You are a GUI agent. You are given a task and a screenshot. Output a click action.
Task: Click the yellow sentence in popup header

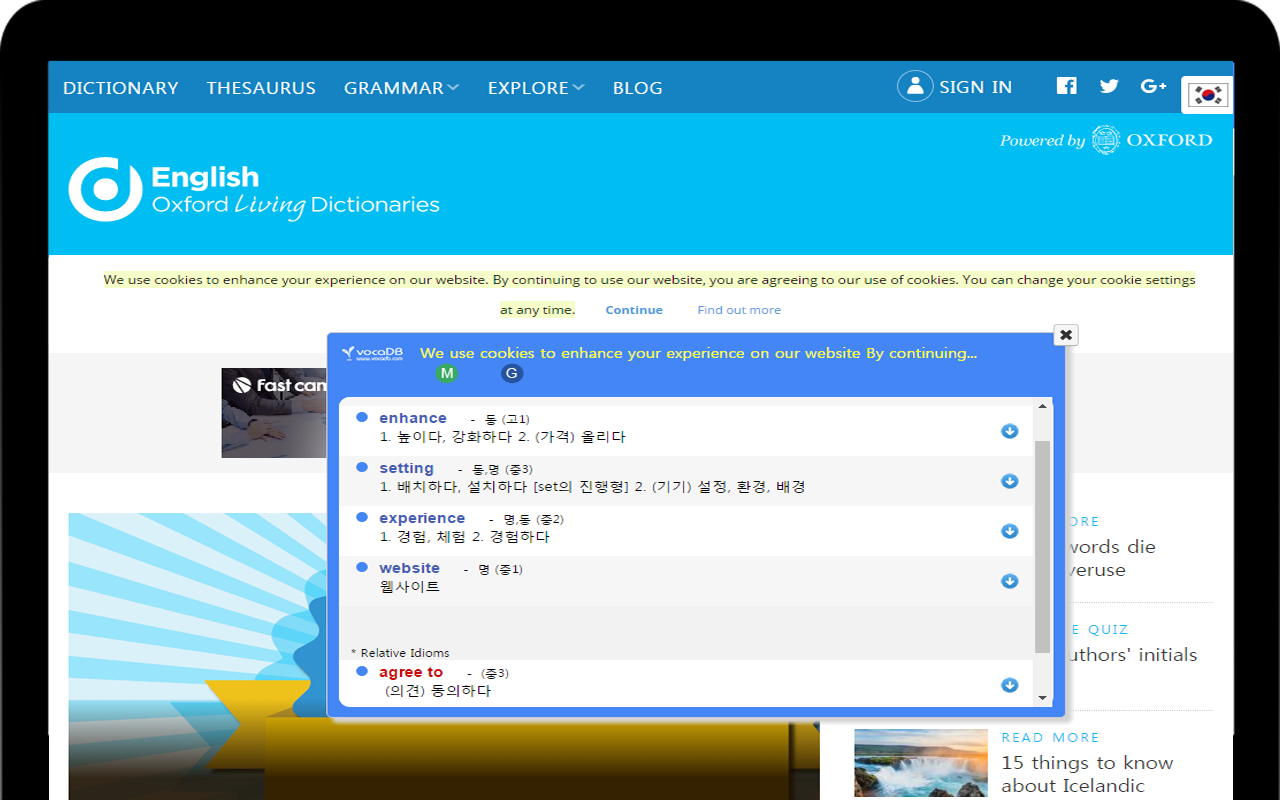coord(699,353)
